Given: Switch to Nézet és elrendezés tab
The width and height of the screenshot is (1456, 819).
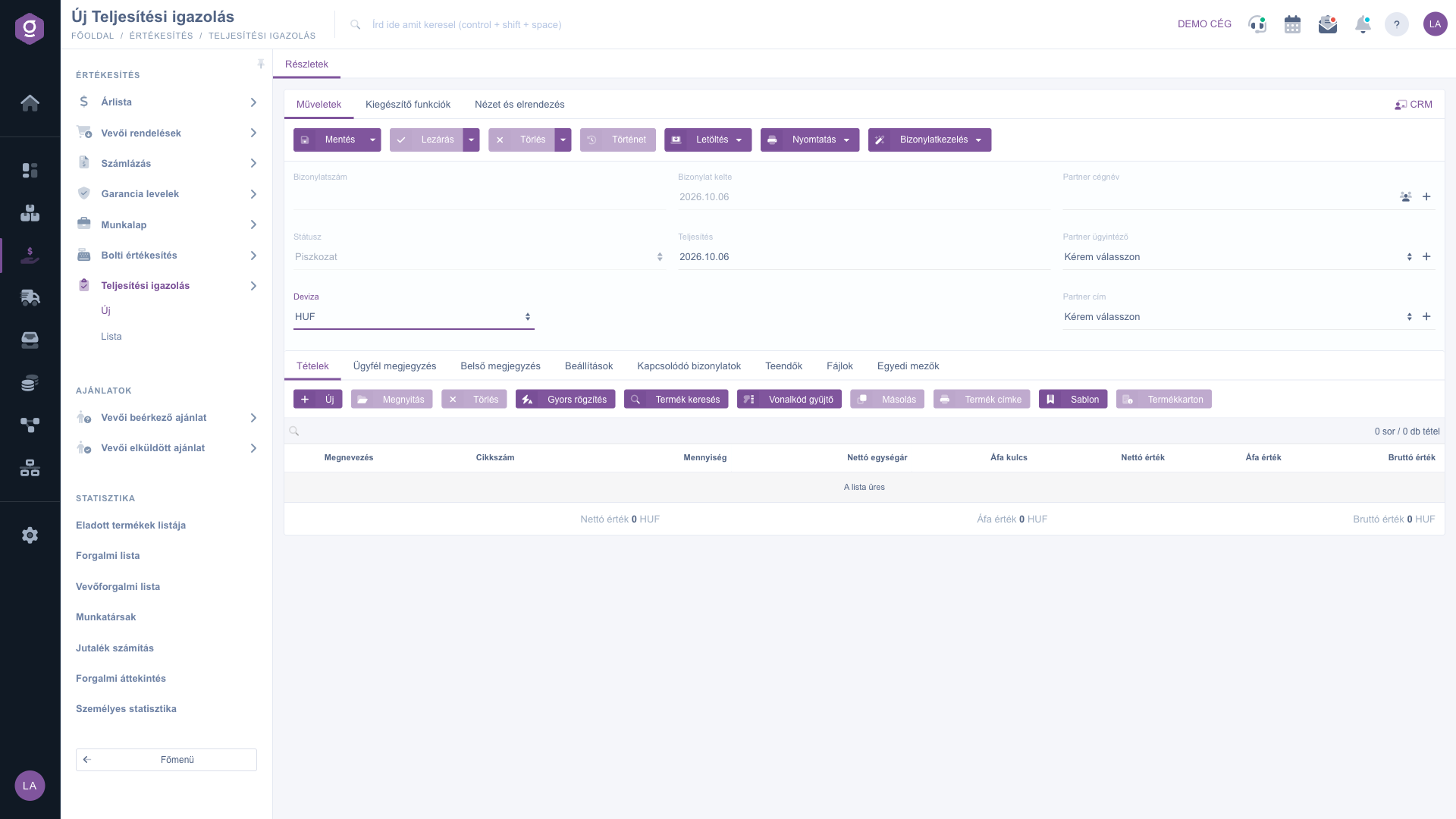Looking at the screenshot, I should point(519,105).
